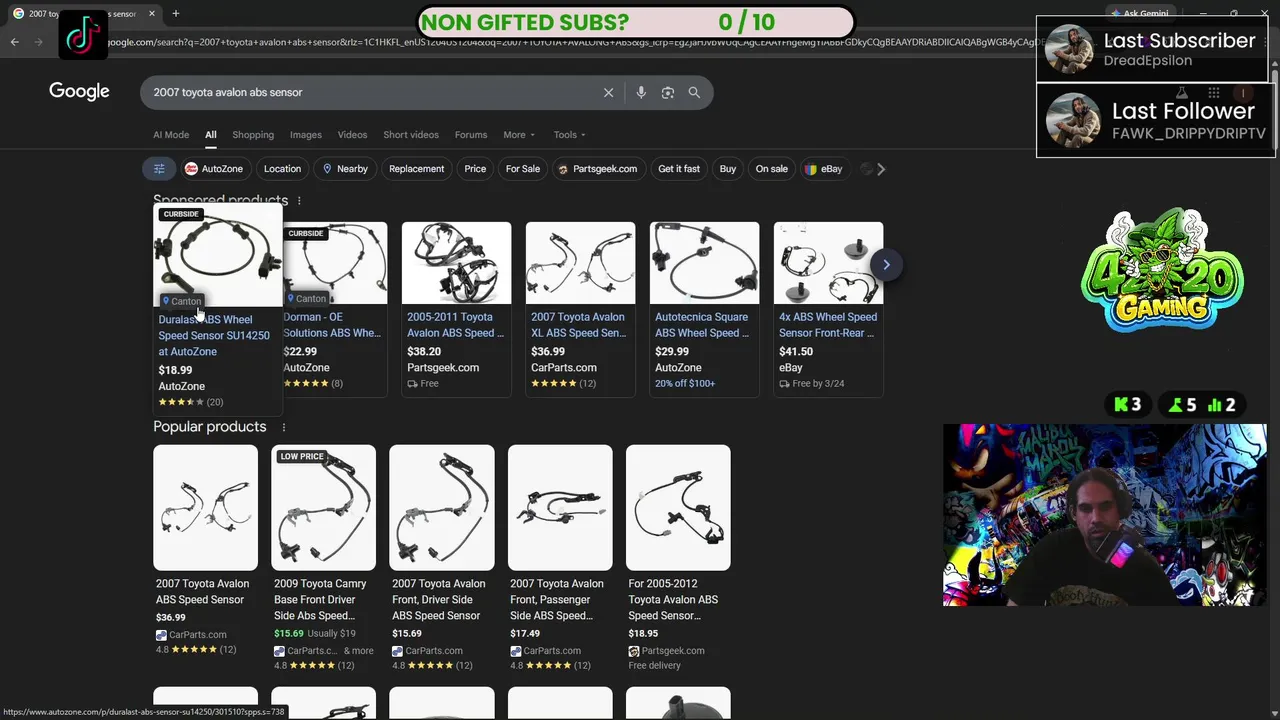Switch to Shopping tab

point(253,135)
